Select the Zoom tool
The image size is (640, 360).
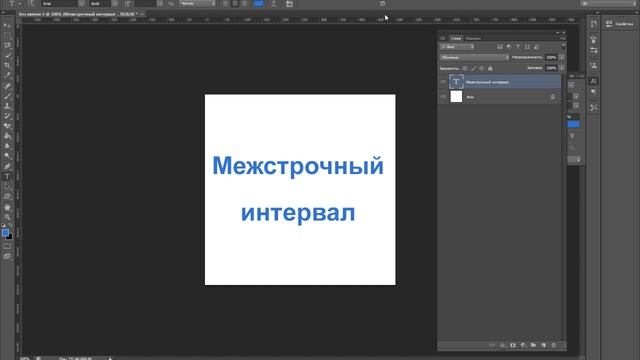[x=7, y=217]
